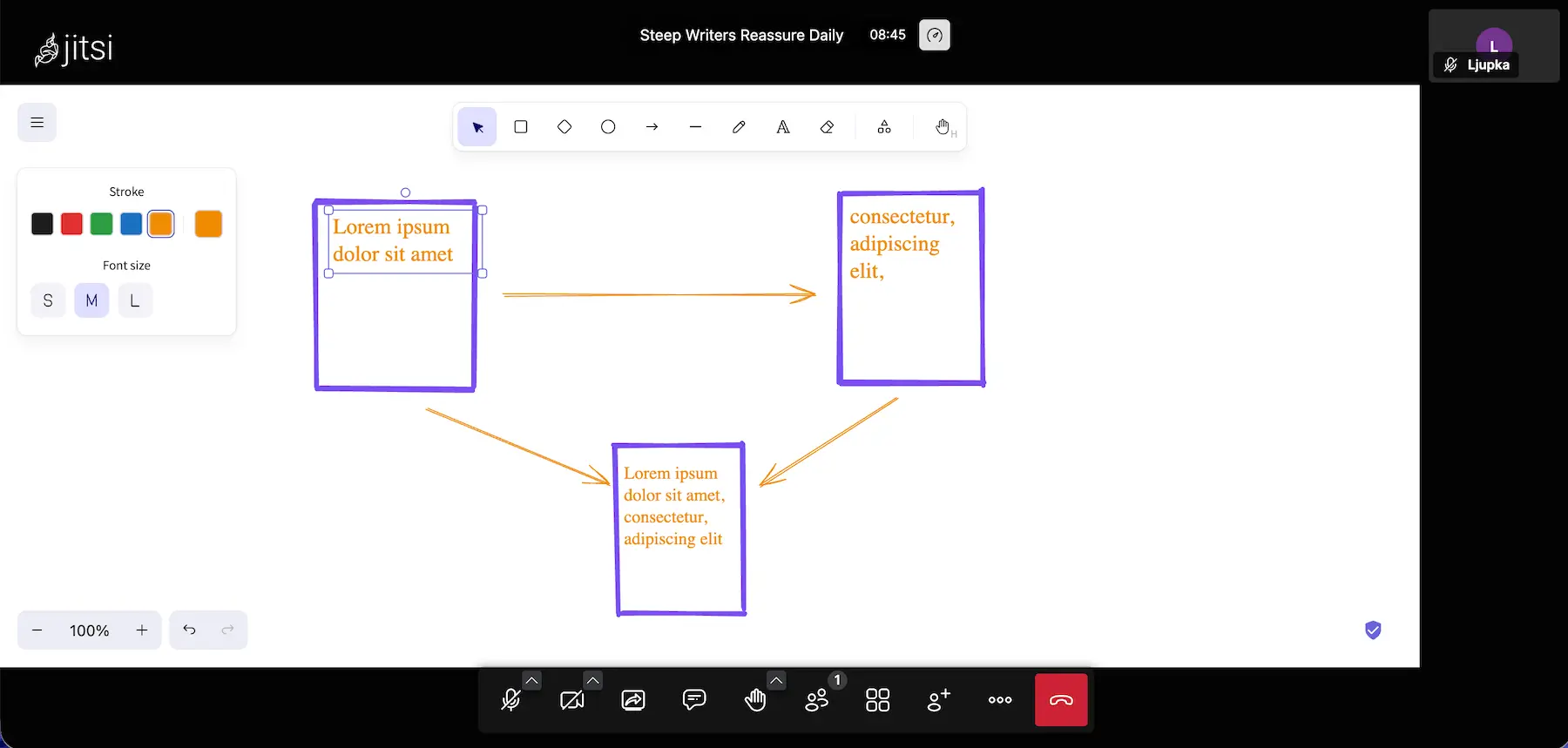Expand audio settings chevron
Image resolution: width=1568 pixels, height=748 pixels.
point(531,680)
